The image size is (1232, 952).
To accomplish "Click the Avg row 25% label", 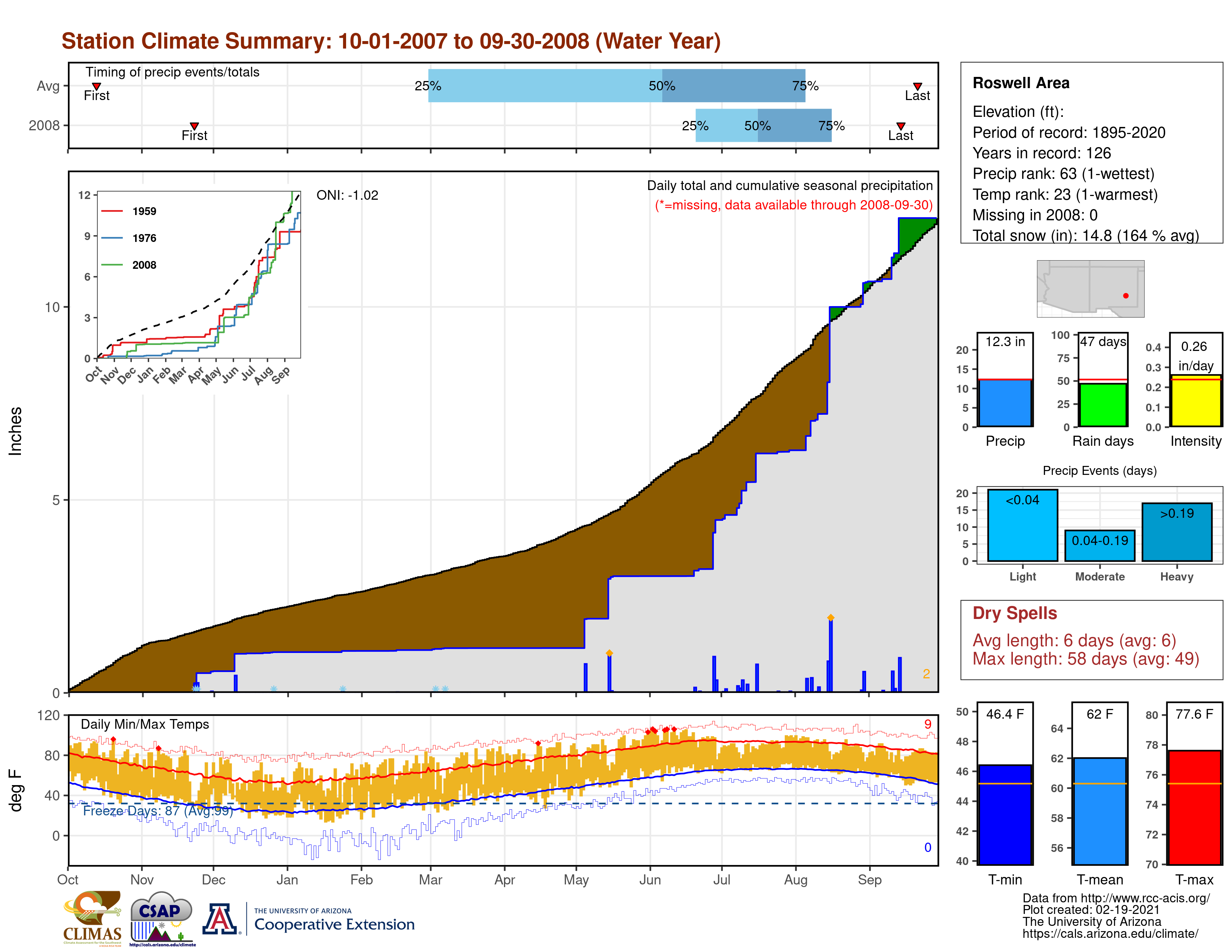I will [427, 86].
